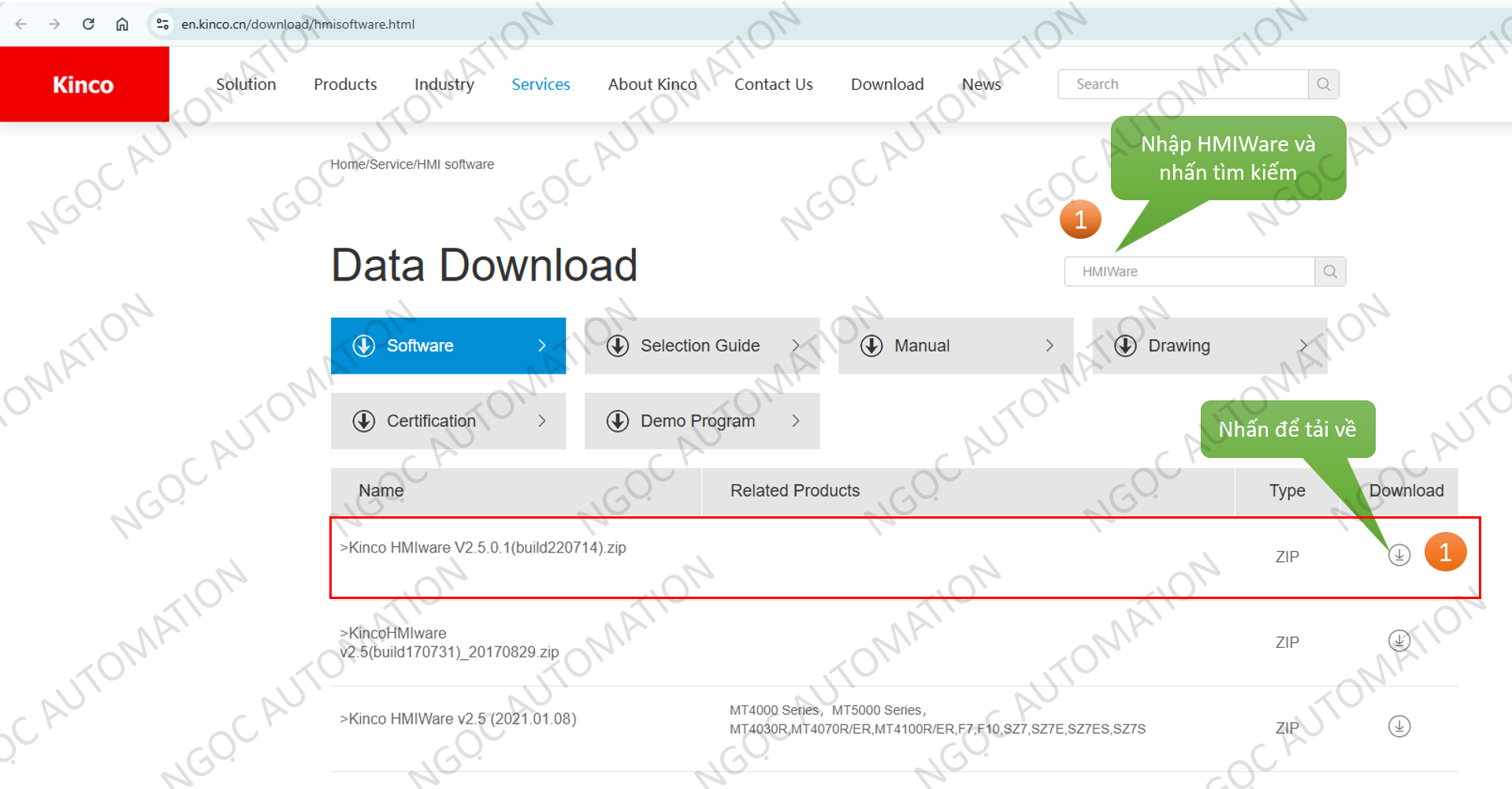Click magnifier icon beside HMIWare field
1512x789 pixels.
tap(1330, 271)
